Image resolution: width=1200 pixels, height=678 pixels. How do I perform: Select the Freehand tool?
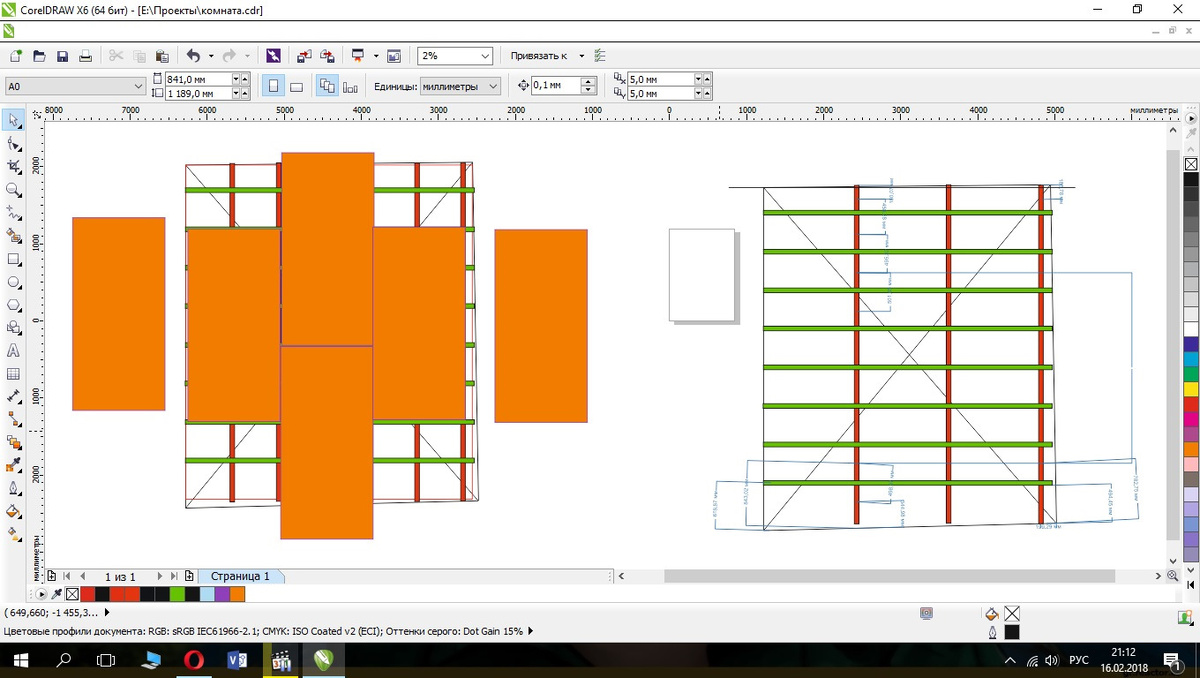13,213
